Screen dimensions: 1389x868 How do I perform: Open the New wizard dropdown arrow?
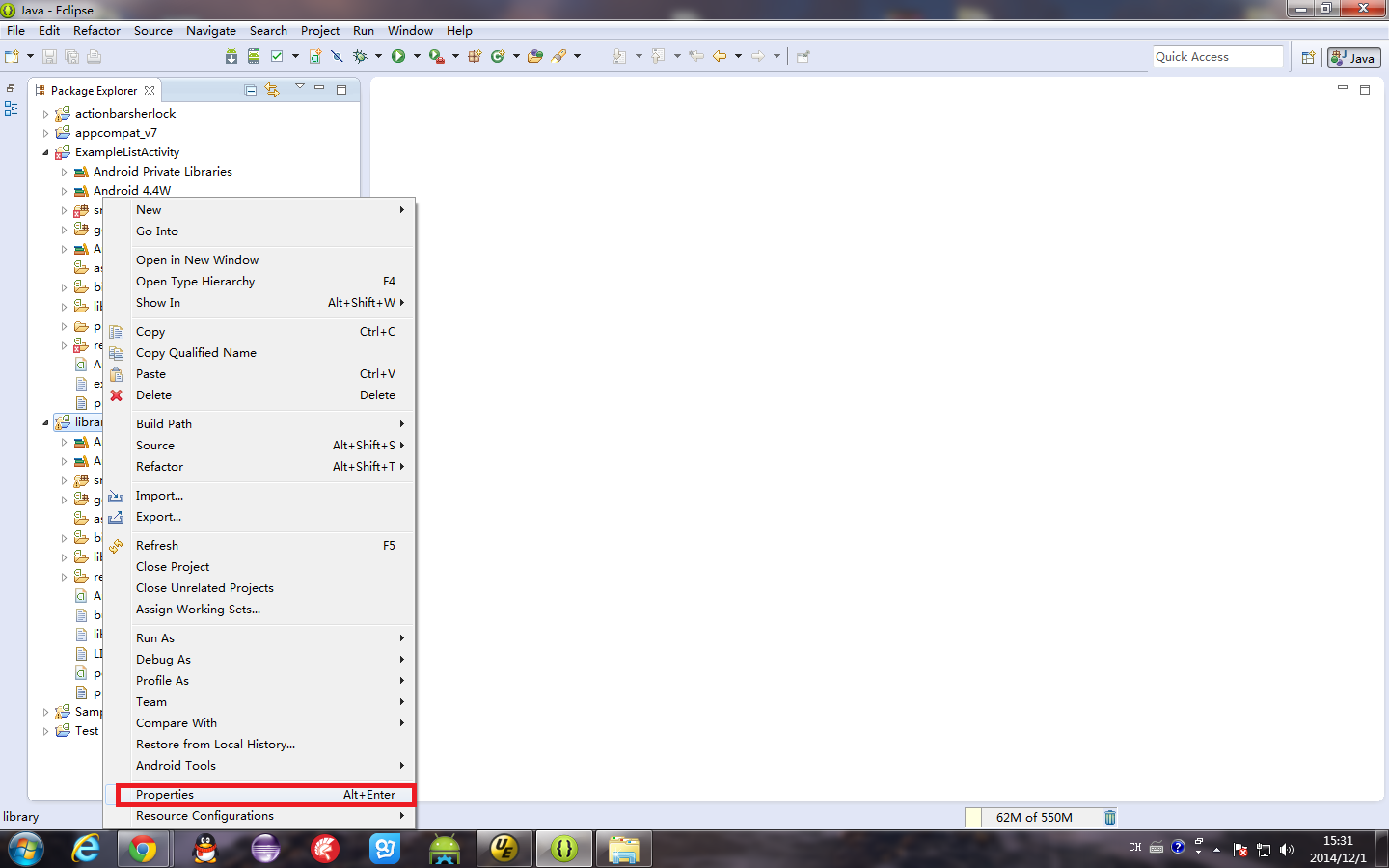[x=30, y=57]
